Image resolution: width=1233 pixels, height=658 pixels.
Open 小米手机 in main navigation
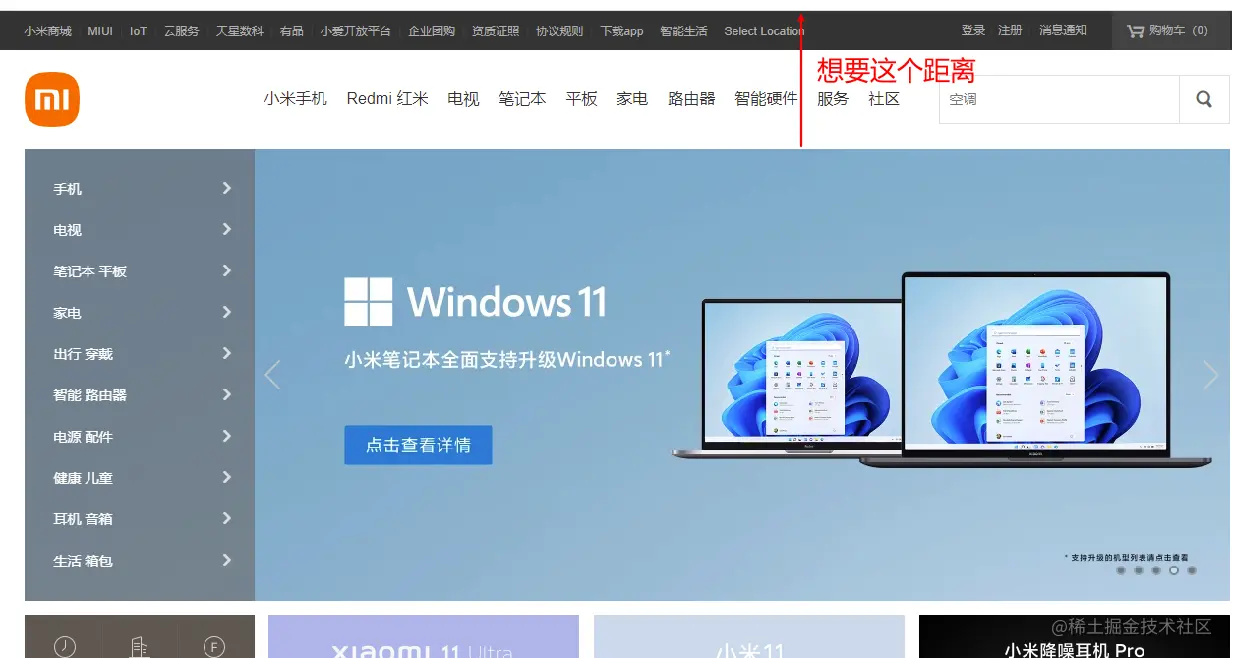pos(295,99)
